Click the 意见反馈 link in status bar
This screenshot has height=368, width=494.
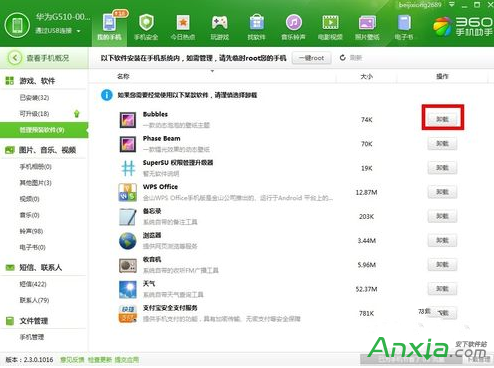pos(72,360)
